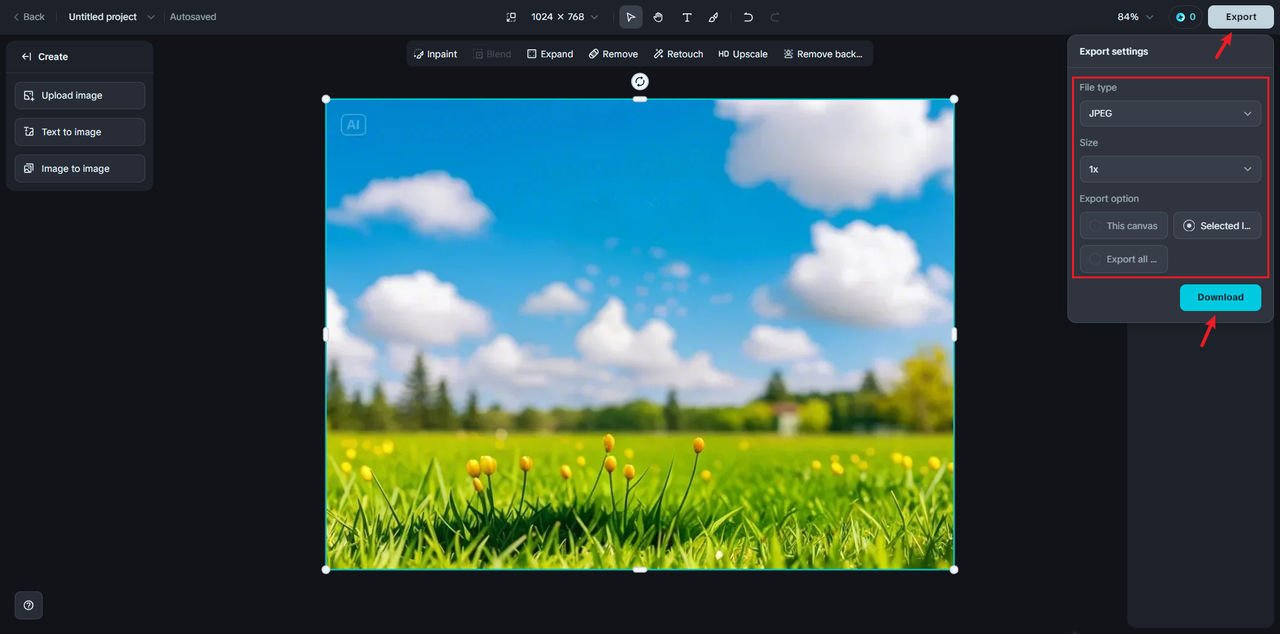Open the help question mark button

[29, 605]
